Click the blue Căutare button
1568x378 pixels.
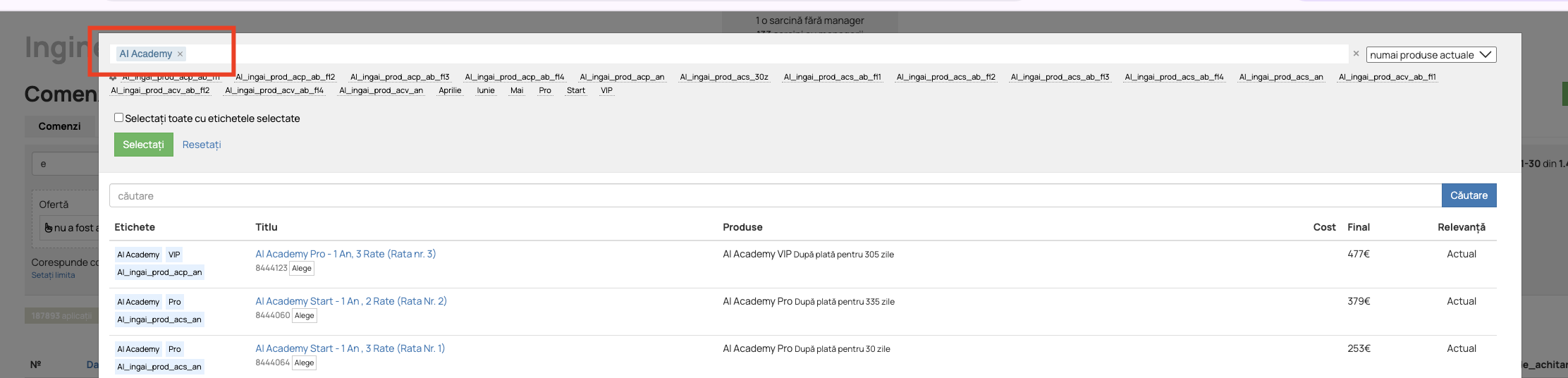pyautogui.click(x=1469, y=195)
